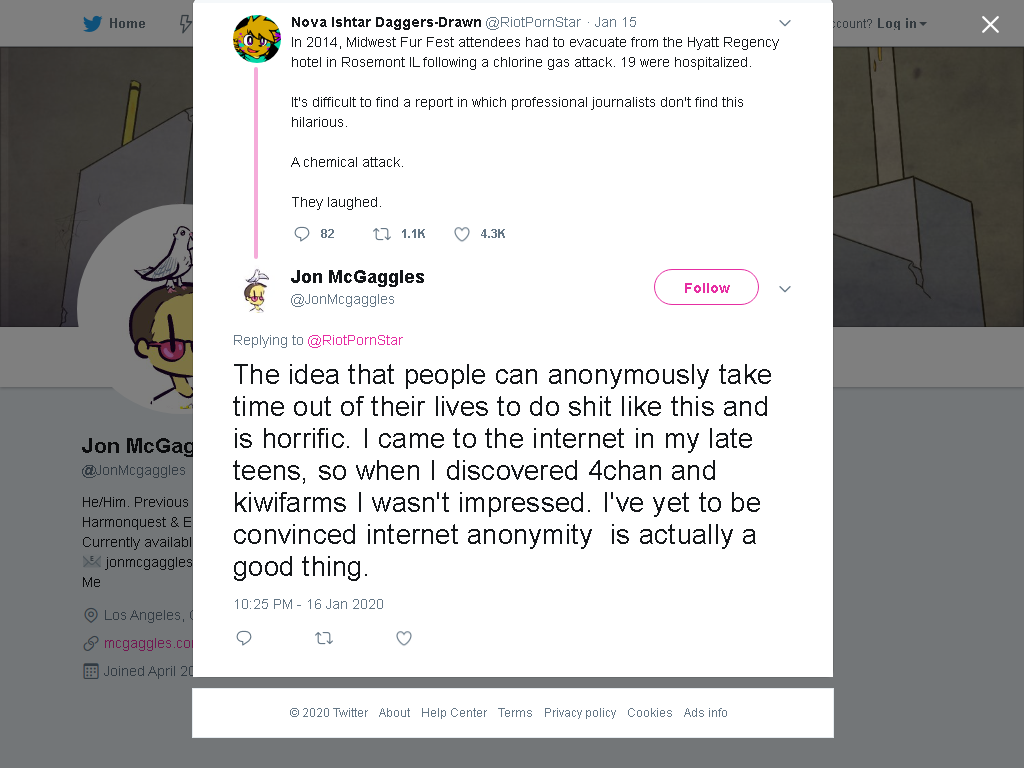This screenshot has width=1024, height=768.
Task: Follow Jon McGaggles
Action: coord(706,287)
